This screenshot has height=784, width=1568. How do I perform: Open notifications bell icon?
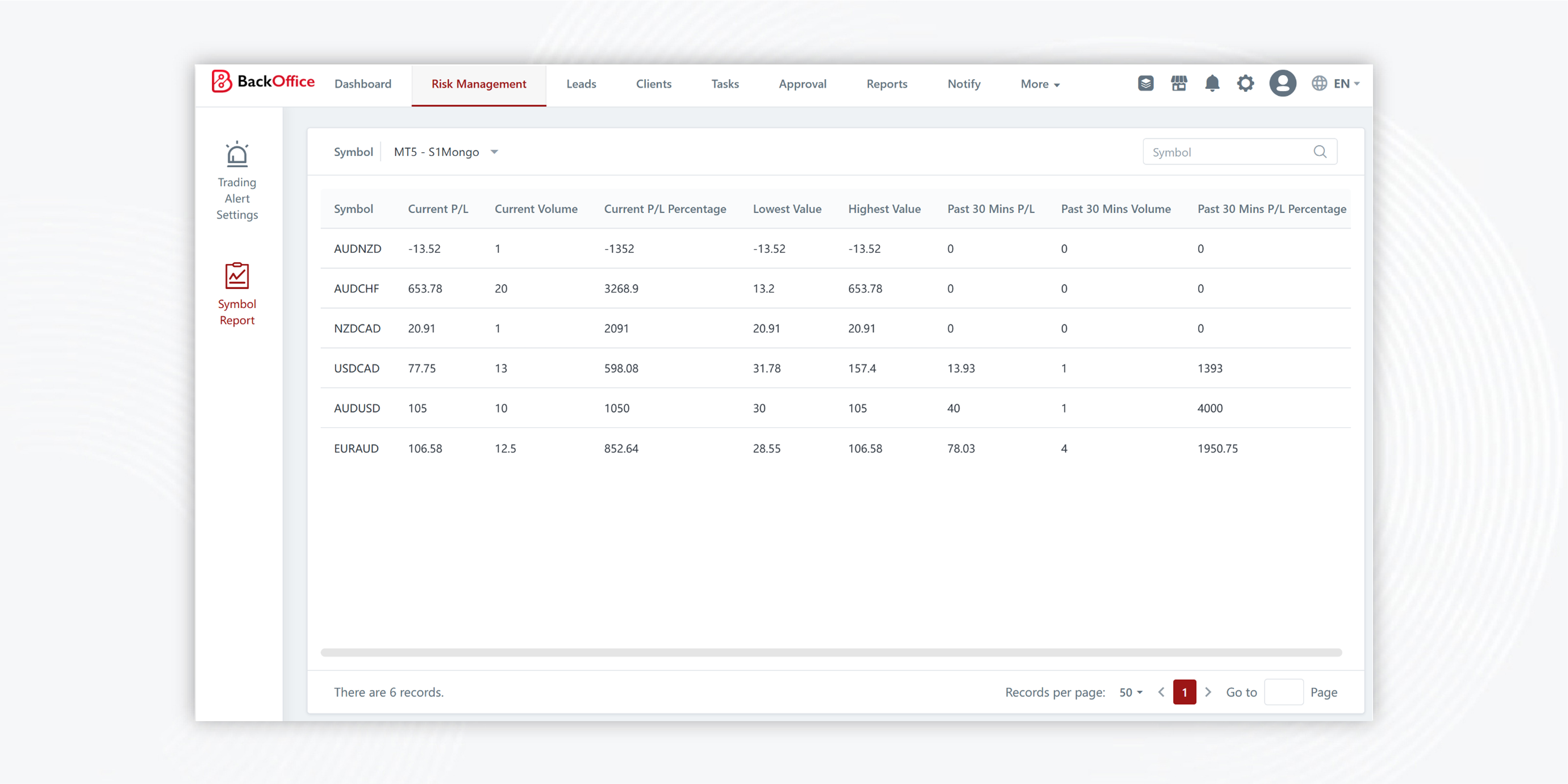pos(1212,83)
